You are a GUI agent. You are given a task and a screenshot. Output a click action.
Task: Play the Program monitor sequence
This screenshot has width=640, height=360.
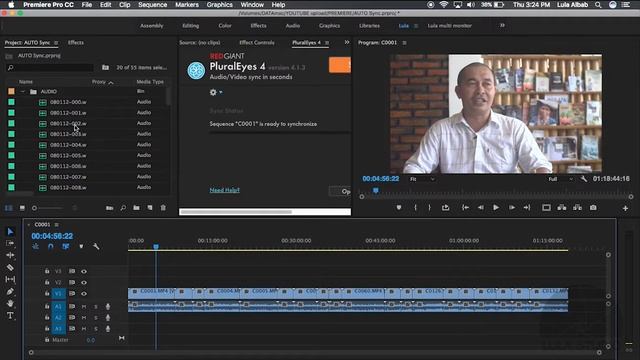click(x=496, y=208)
